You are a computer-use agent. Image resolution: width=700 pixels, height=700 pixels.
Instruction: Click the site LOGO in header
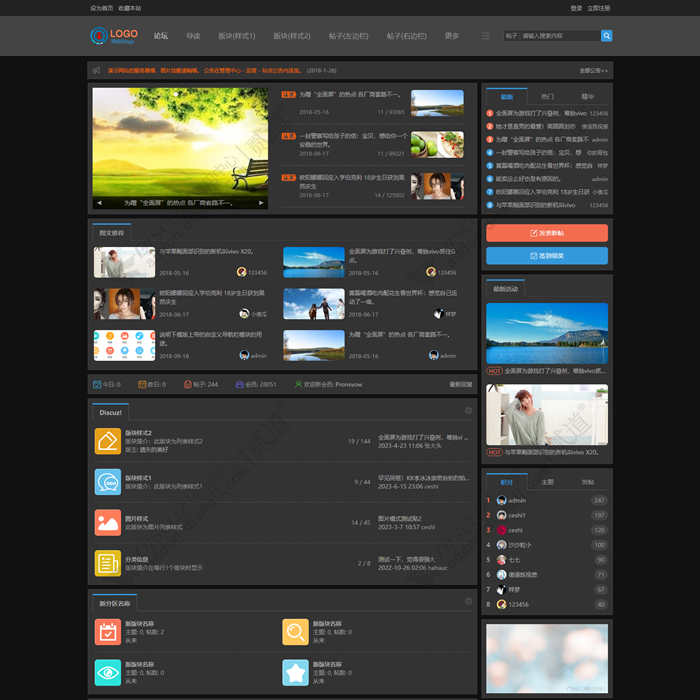114,36
